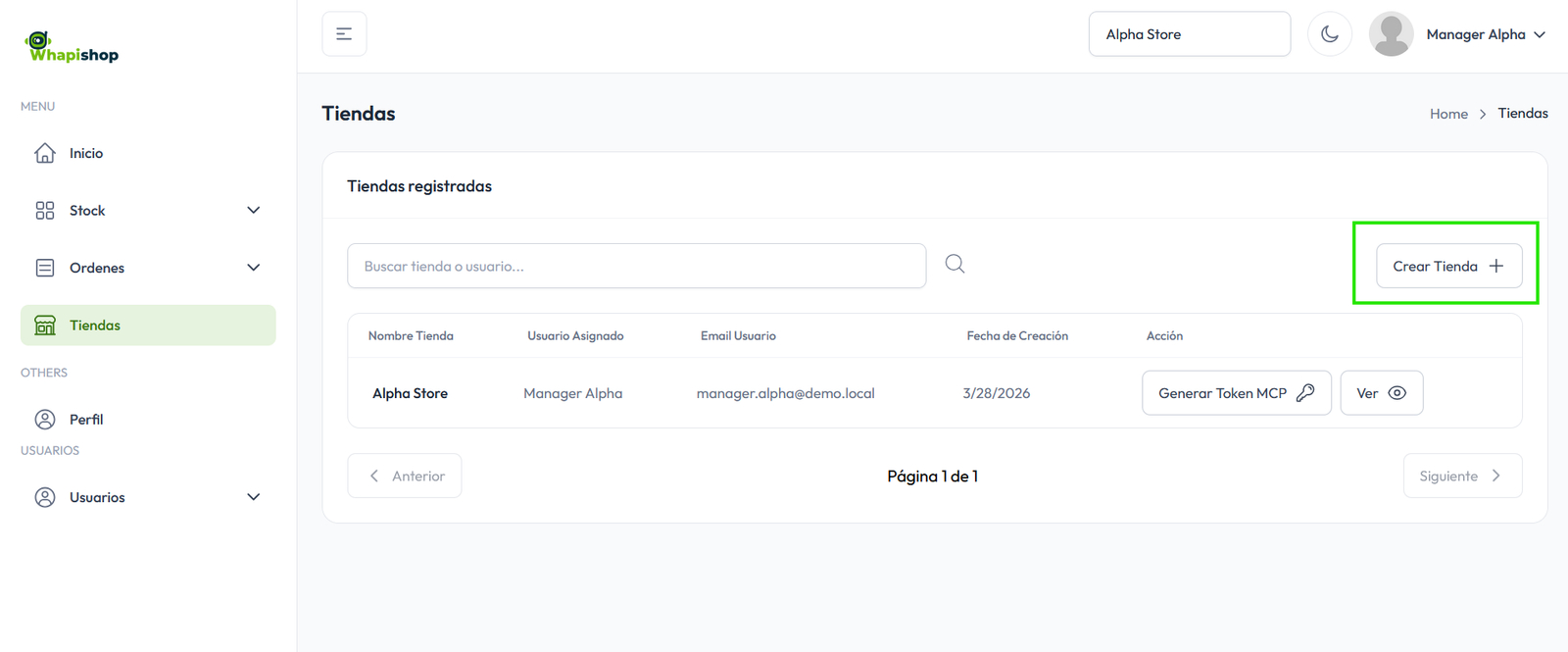Click the Whapishop logo
The height and width of the screenshot is (652, 1568).
coord(73,47)
